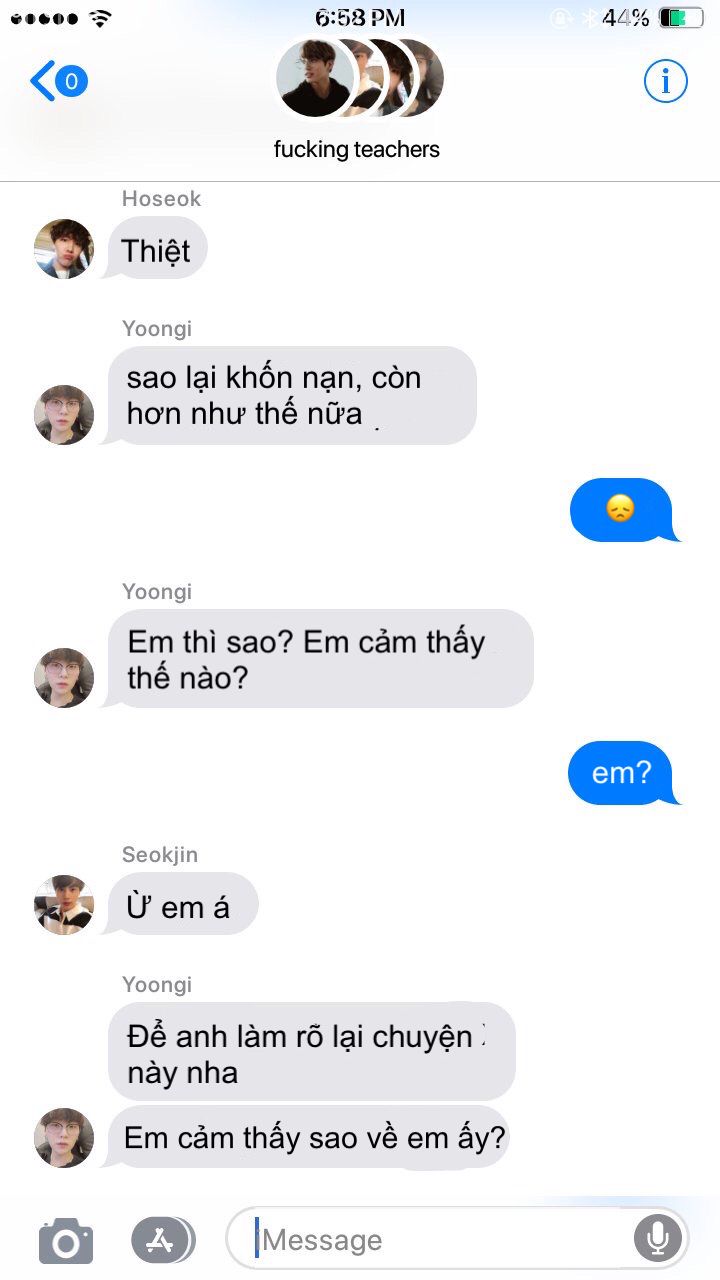Select the Để anh làm rõ lại message
720x1280 pixels.
(x=312, y=1052)
